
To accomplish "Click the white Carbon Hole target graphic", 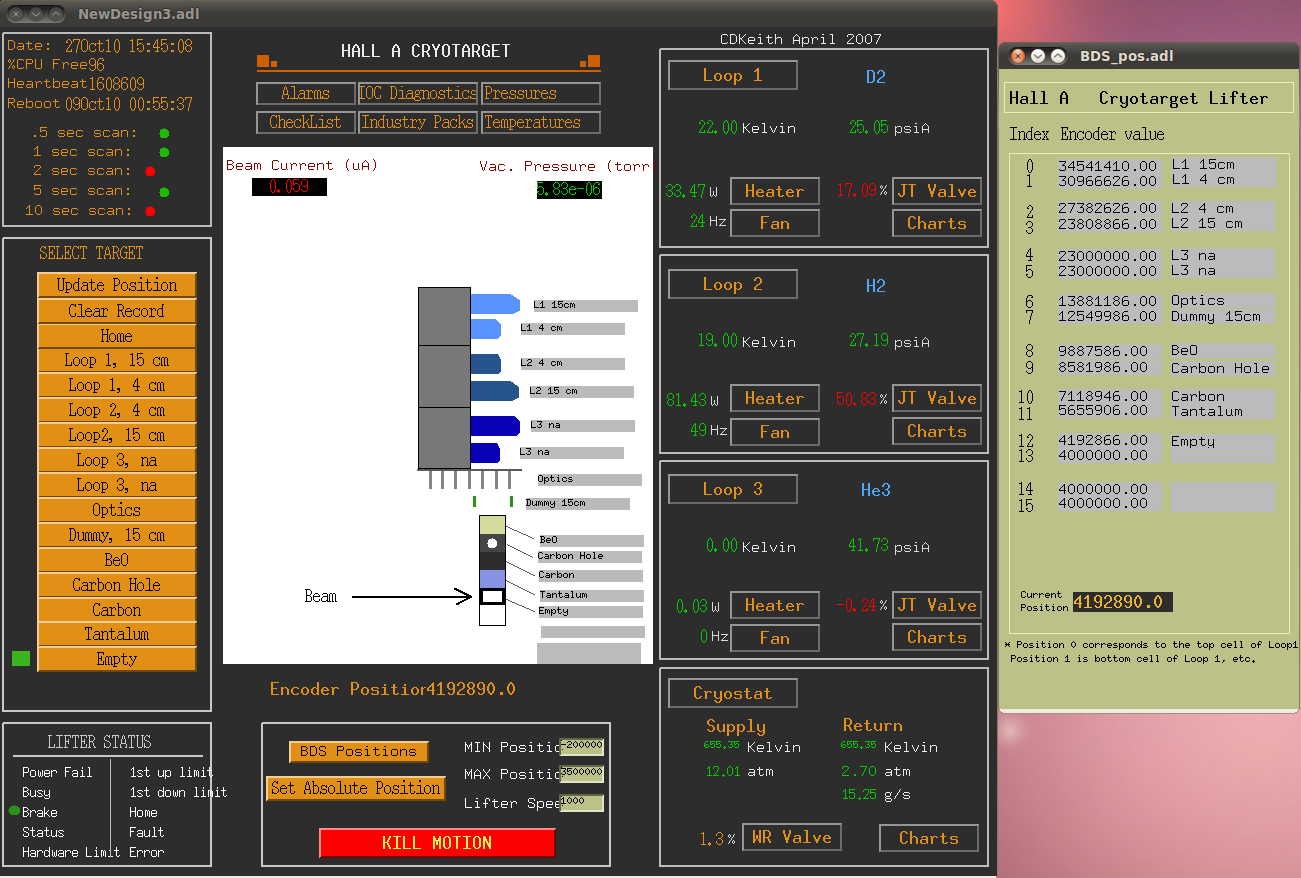I will pos(492,543).
